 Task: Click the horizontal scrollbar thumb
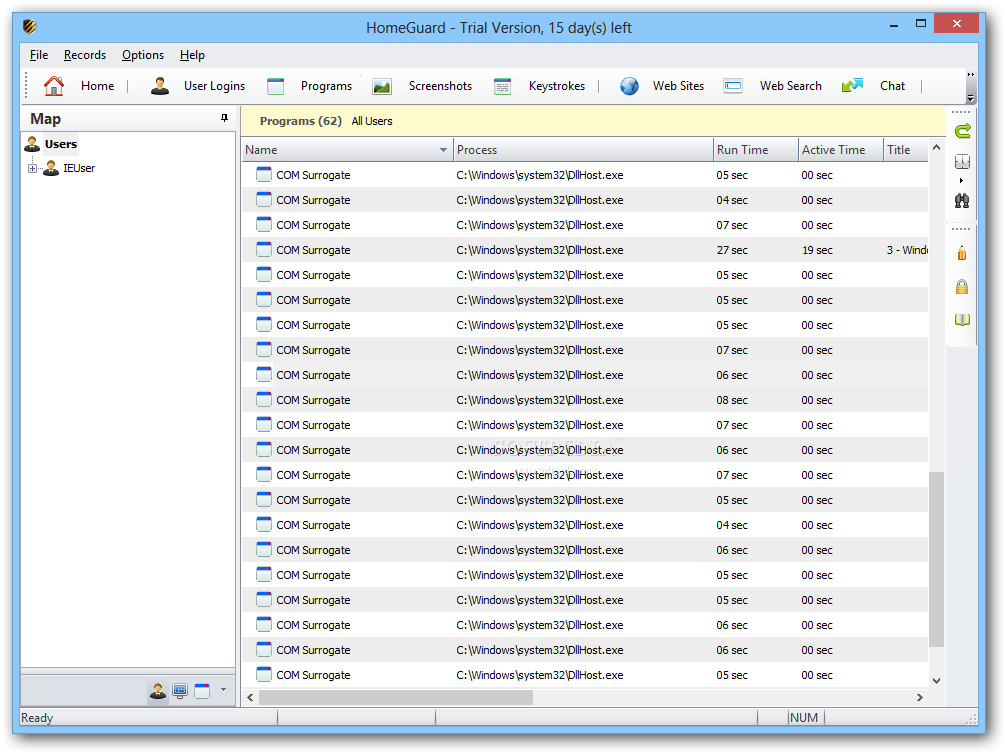(x=396, y=697)
